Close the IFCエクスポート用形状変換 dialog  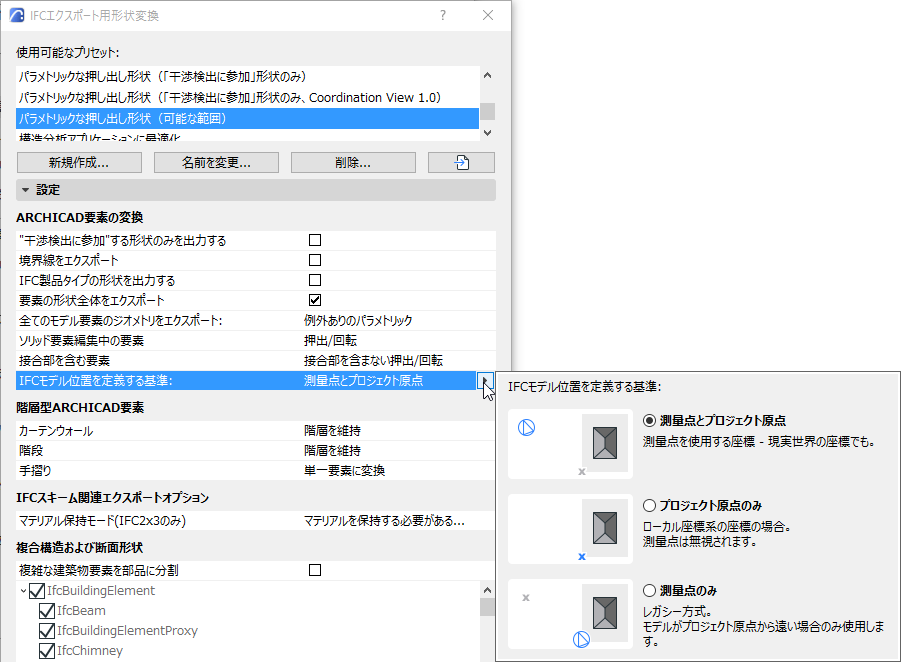(x=488, y=15)
